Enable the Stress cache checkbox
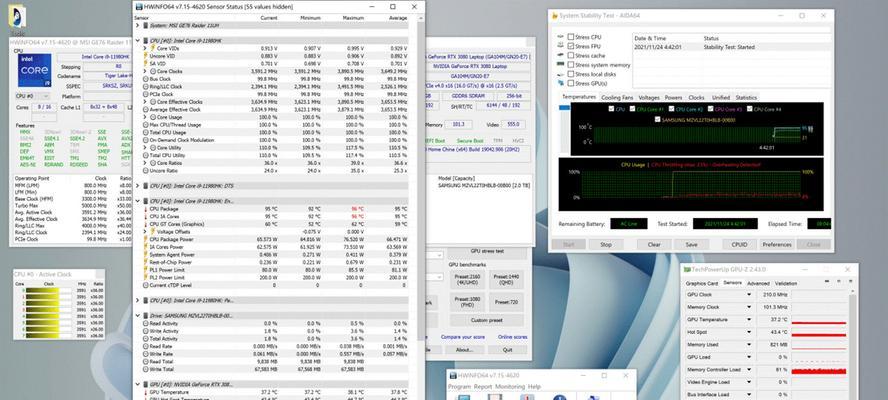 (571, 56)
